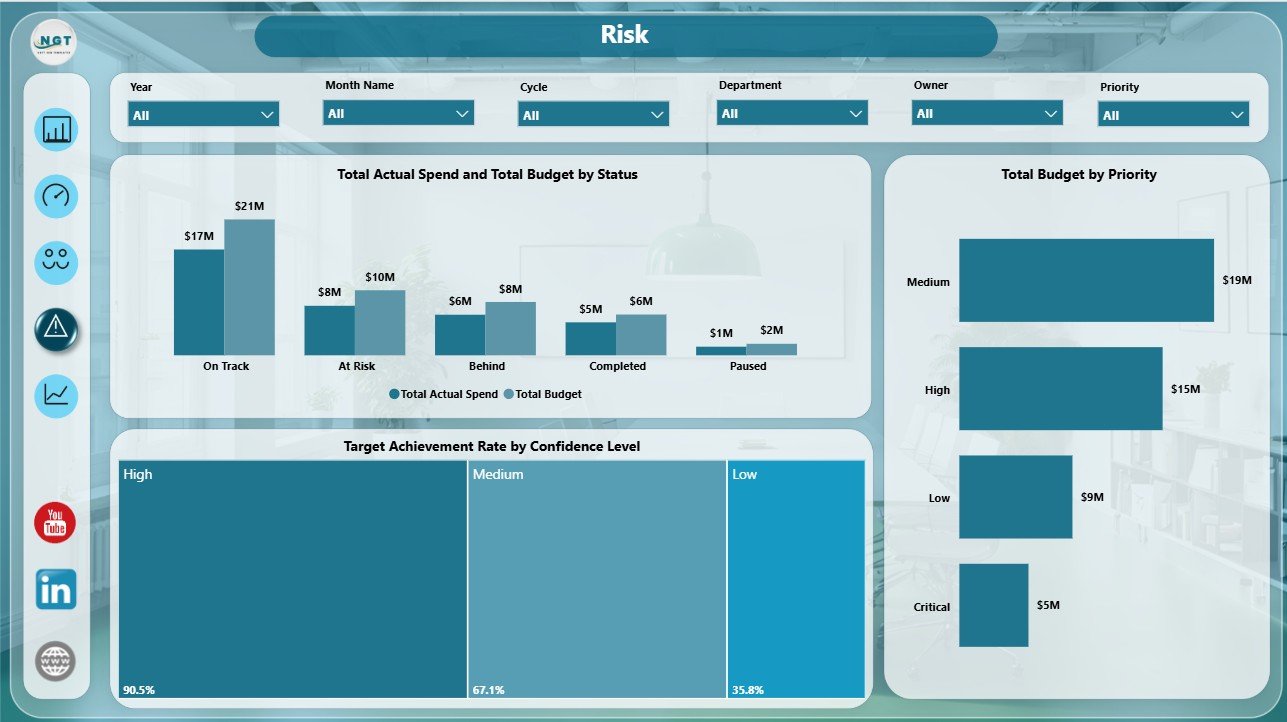Expand the Cycle slicer dropdown
The image size is (1287, 722).
pyautogui.click(x=593, y=115)
